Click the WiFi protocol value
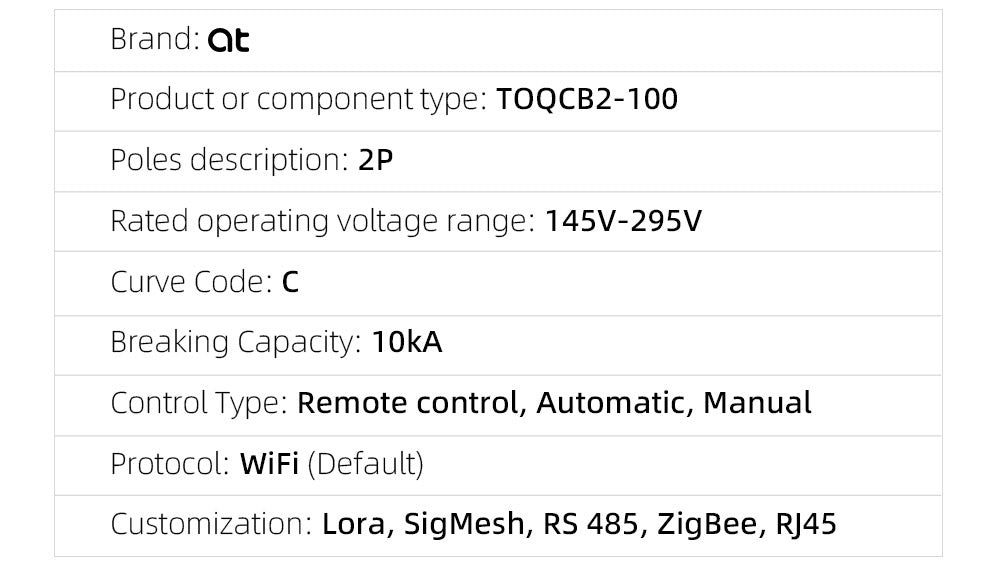This screenshot has width=1000, height=579. 269,464
